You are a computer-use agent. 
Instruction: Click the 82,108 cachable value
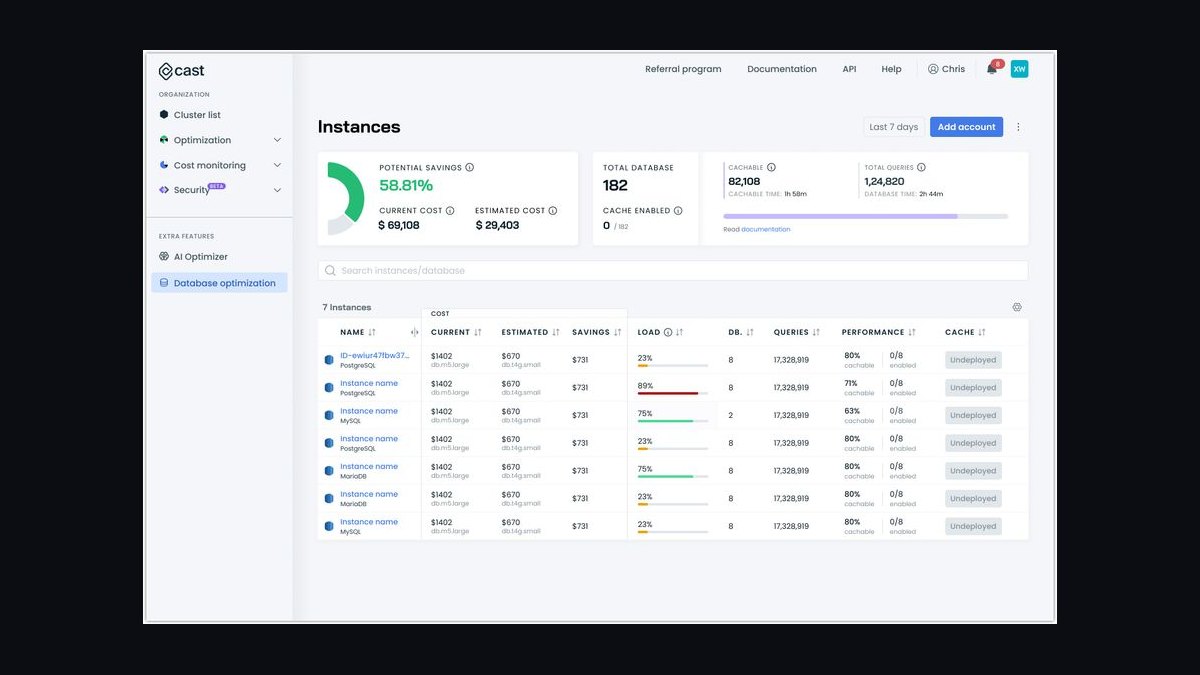point(744,181)
